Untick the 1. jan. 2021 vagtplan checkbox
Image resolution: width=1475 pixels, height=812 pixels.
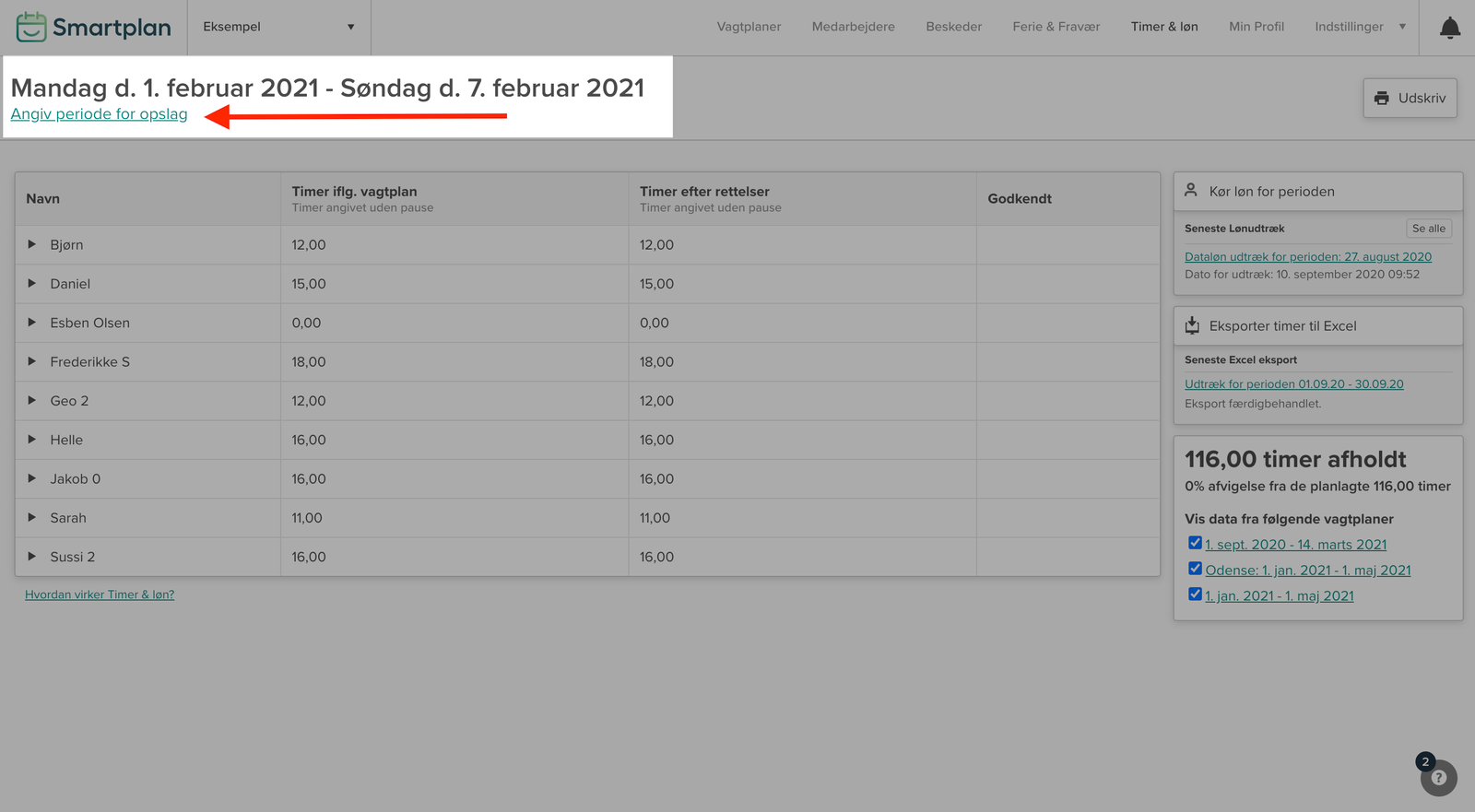(1195, 594)
